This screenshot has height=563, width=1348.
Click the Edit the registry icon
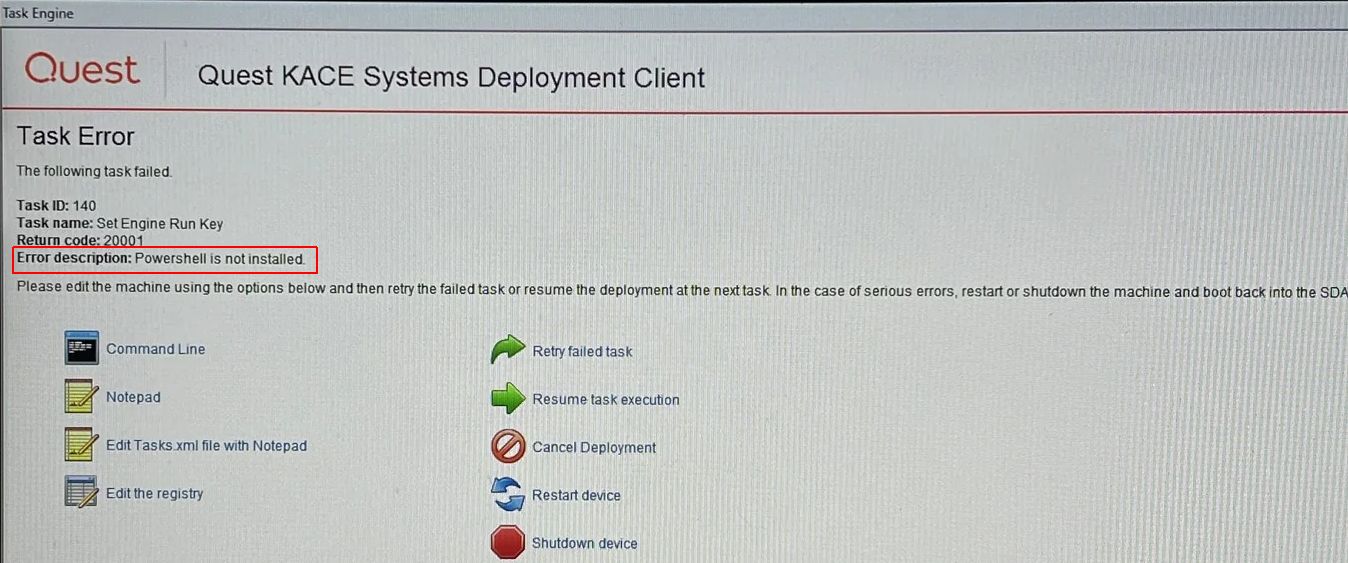(x=81, y=492)
